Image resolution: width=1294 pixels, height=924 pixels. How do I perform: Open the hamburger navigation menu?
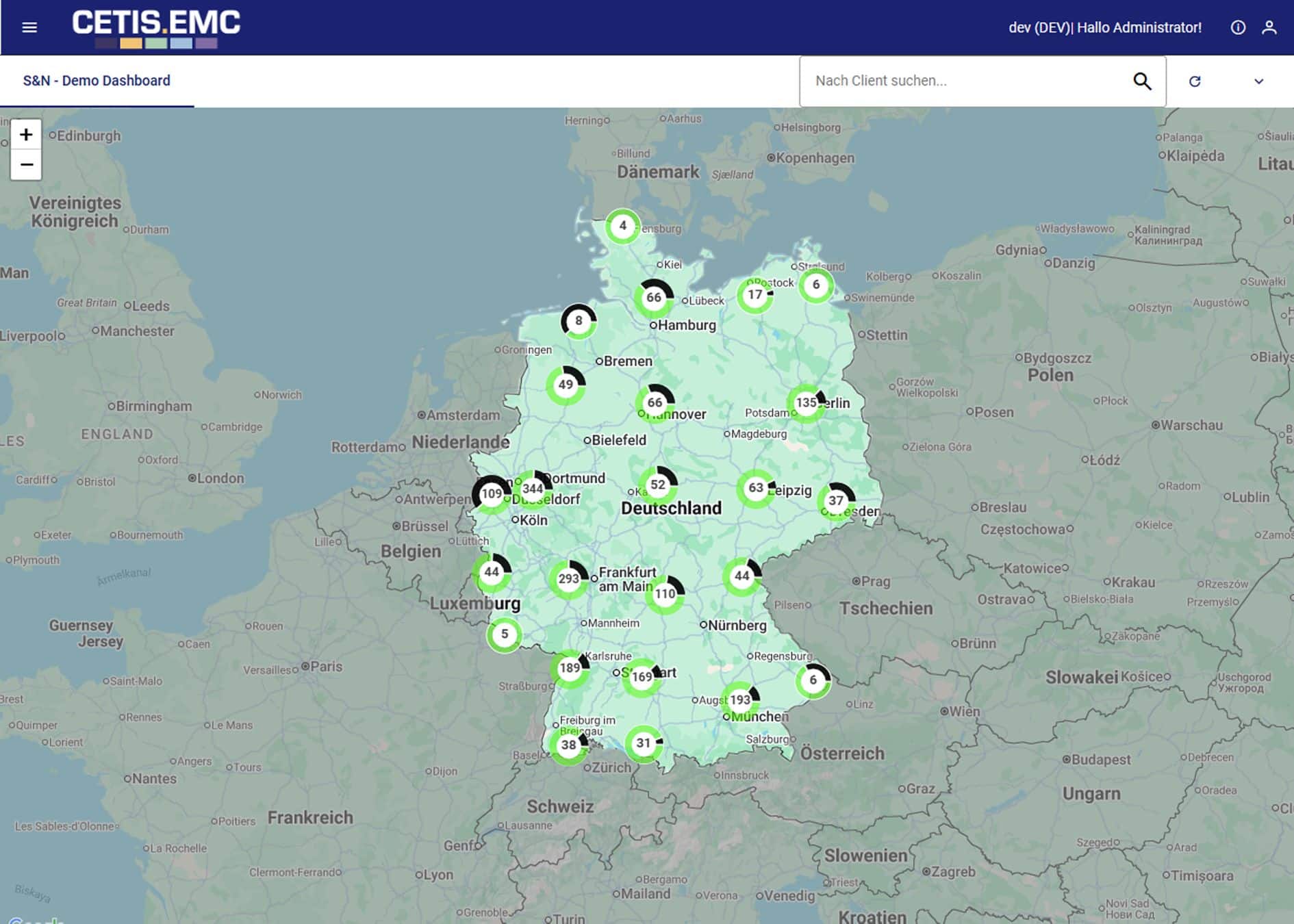29,27
